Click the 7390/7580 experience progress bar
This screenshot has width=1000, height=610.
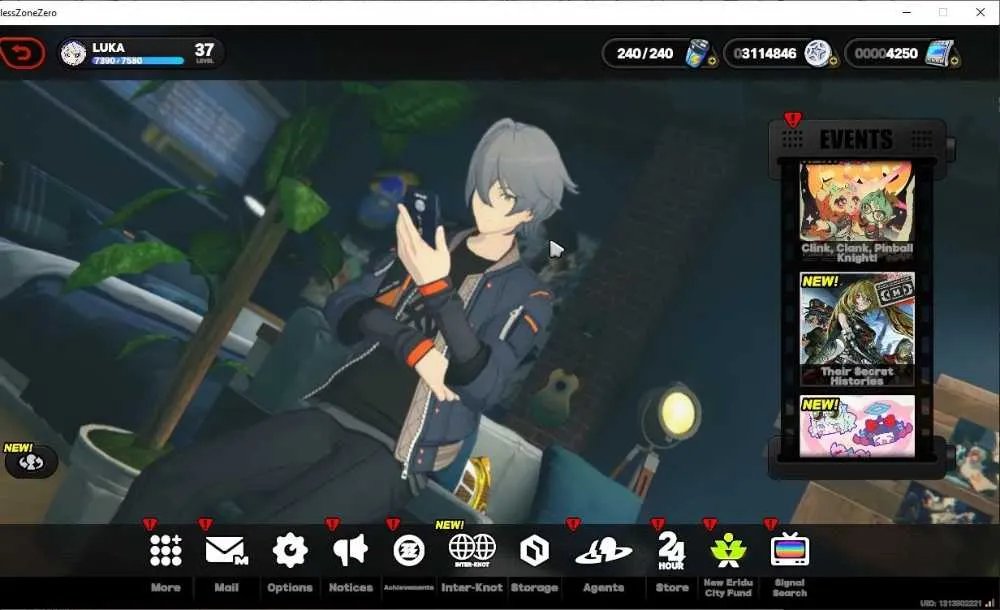click(x=138, y=61)
